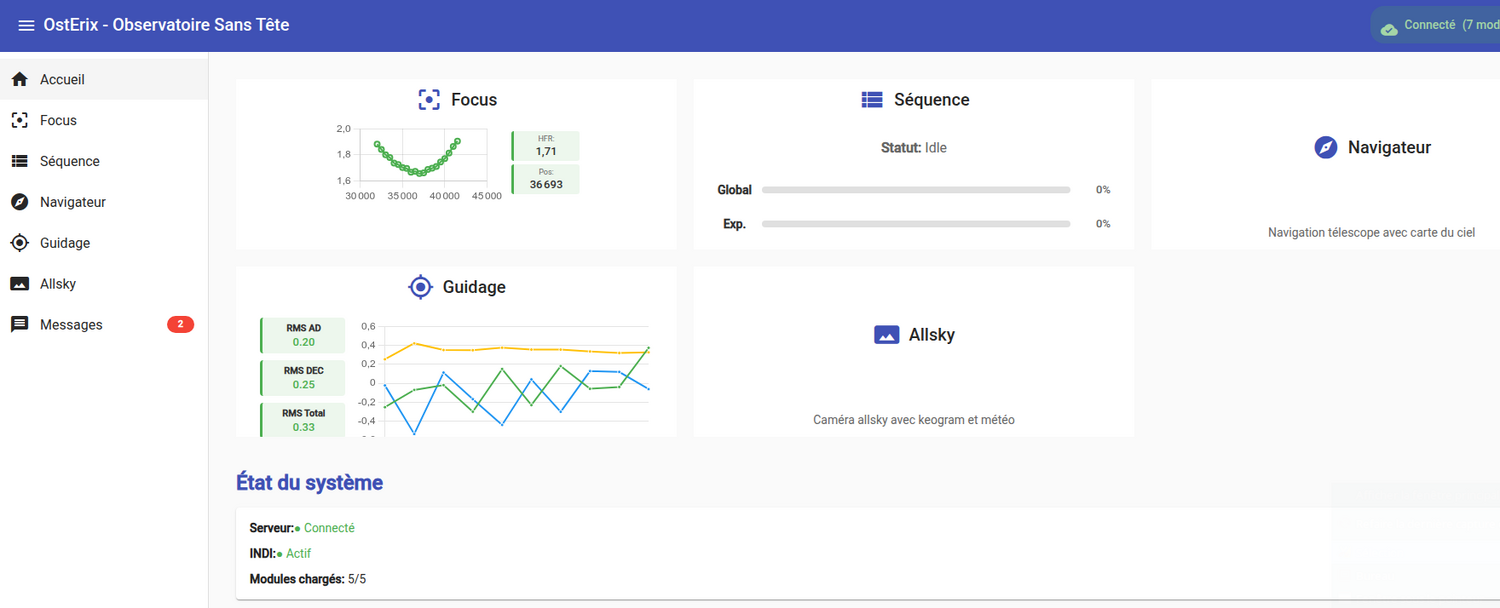Click the compass icon on Navigateur card
The height and width of the screenshot is (608, 1500).
(1326, 148)
